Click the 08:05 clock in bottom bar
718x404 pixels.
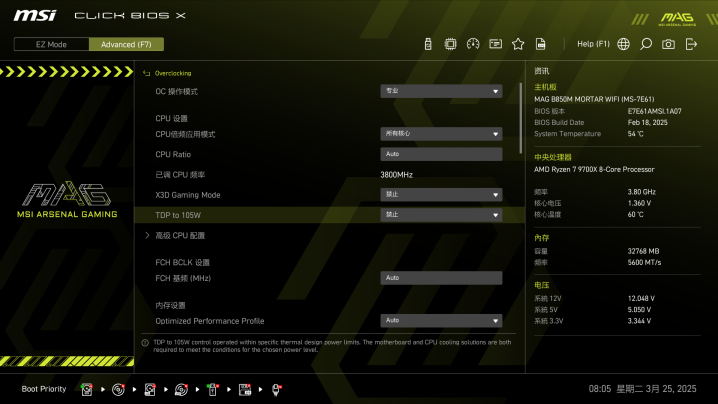pyautogui.click(x=599, y=389)
